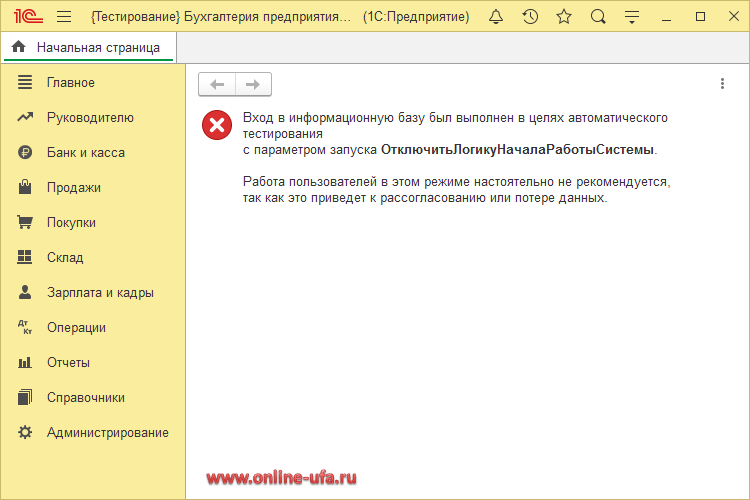This screenshot has height=500, width=750.
Task: Click the Администрирование gear icon
Action: click(x=25, y=432)
